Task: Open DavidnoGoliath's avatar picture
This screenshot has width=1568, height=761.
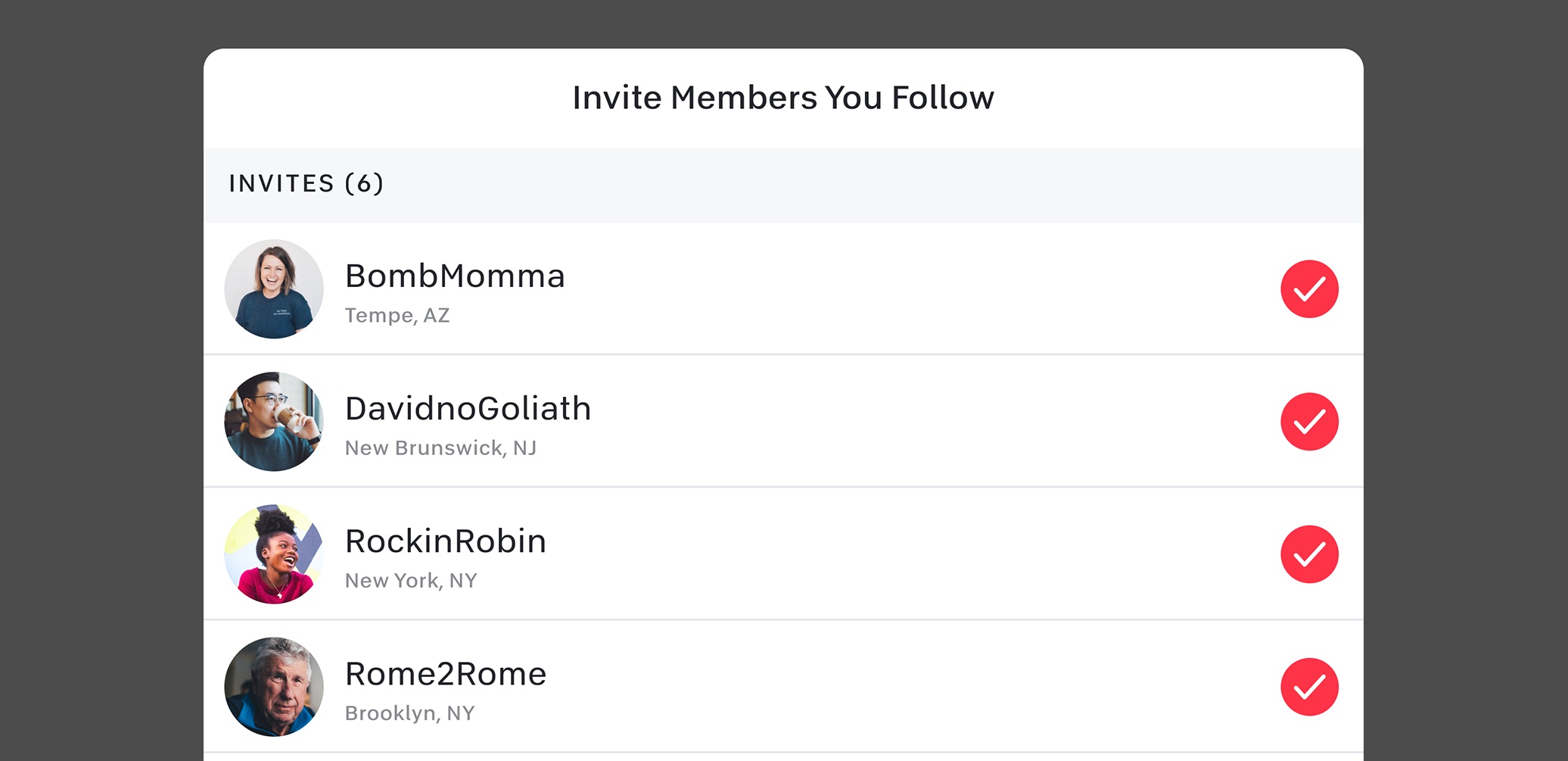Action: pos(274,422)
